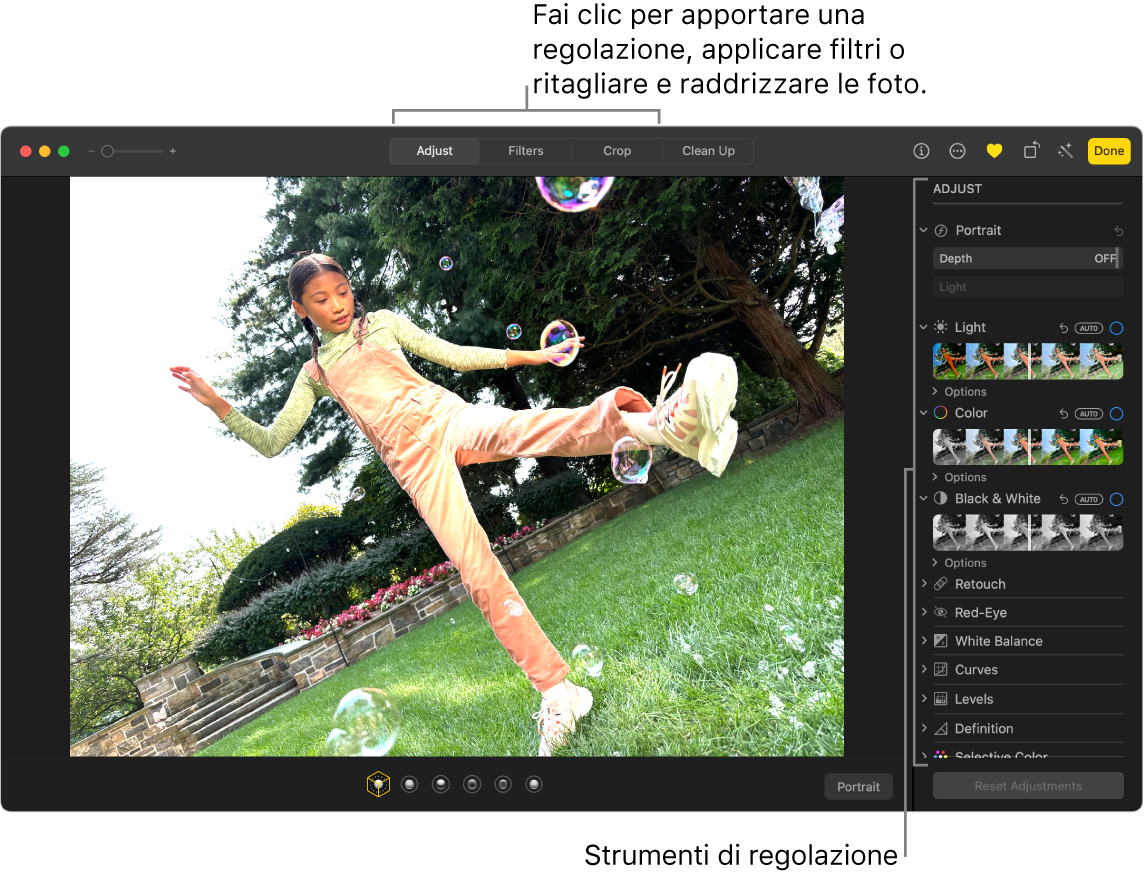Toggle the Depth setting off or on
This screenshot has height=878, width=1146.
[1103, 258]
